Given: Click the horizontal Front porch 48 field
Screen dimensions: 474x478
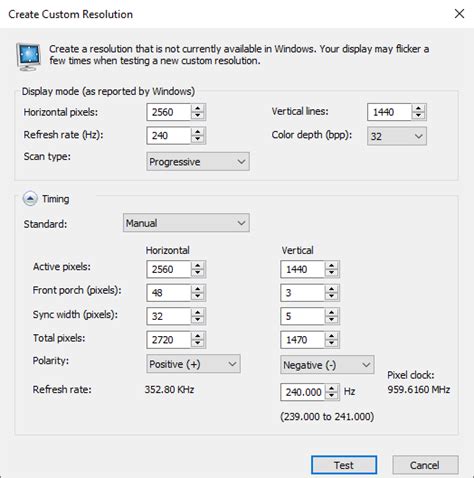Looking at the screenshot, I should [x=169, y=293].
